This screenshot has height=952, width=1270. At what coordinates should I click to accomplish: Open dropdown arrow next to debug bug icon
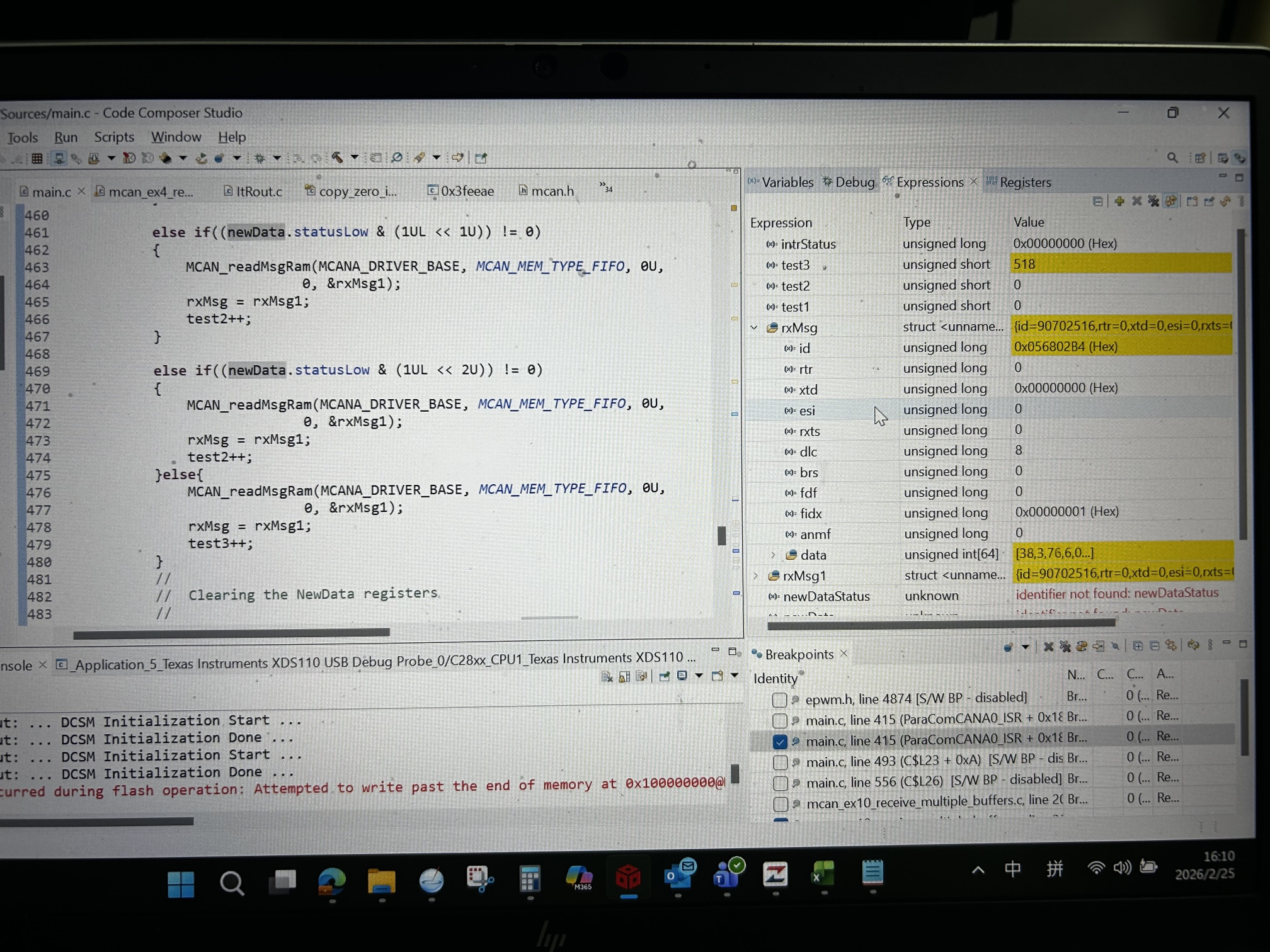click(x=277, y=158)
